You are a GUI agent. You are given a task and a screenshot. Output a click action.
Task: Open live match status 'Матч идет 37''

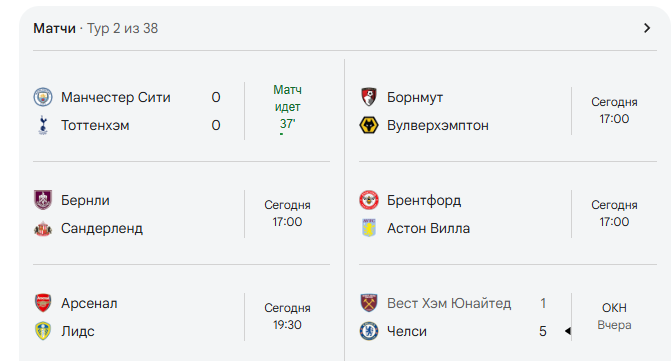pyautogui.click(x=287, y=107)
